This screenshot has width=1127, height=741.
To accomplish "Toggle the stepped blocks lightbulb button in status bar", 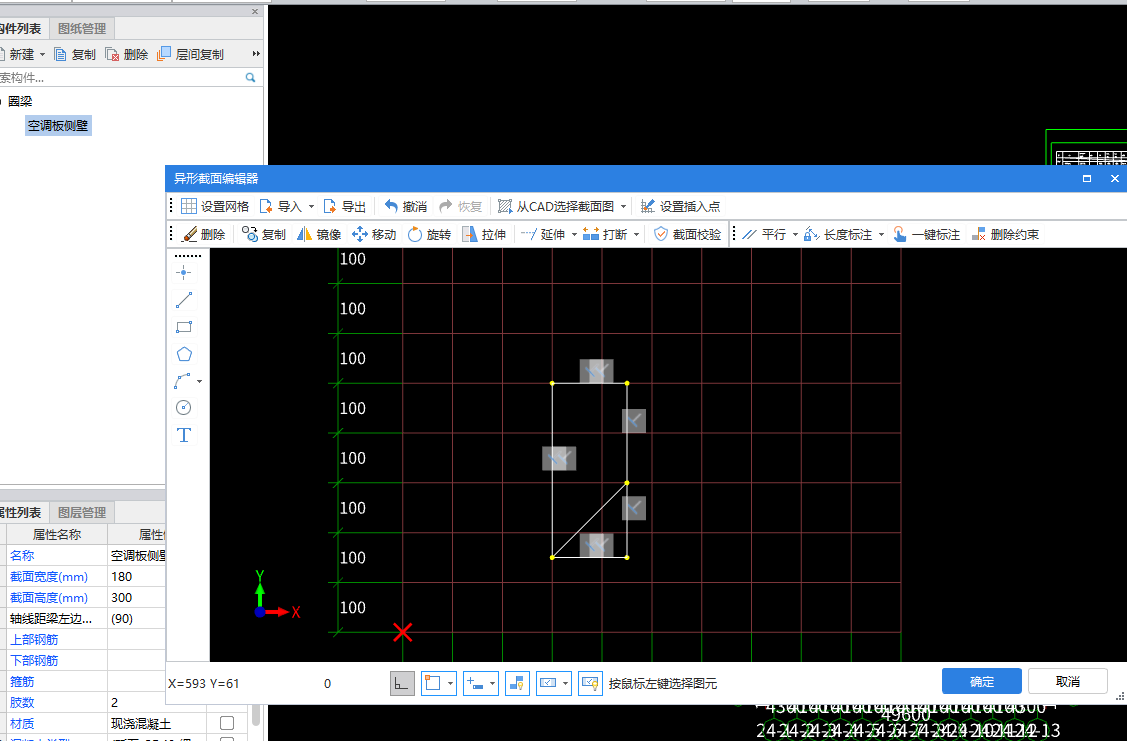I will pyautogui.click(x=518, y=684).
